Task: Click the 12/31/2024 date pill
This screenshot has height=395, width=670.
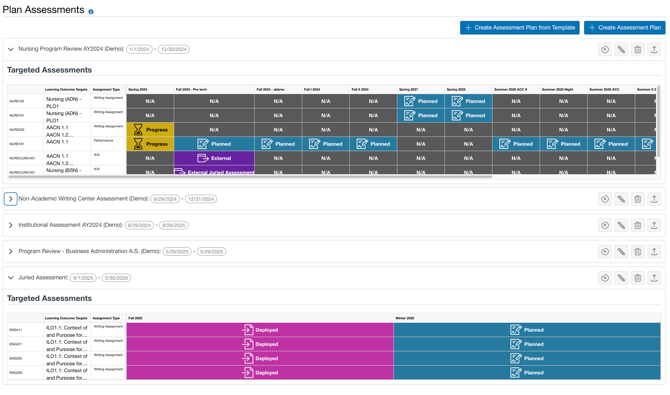Action: (x=200, y=199)
